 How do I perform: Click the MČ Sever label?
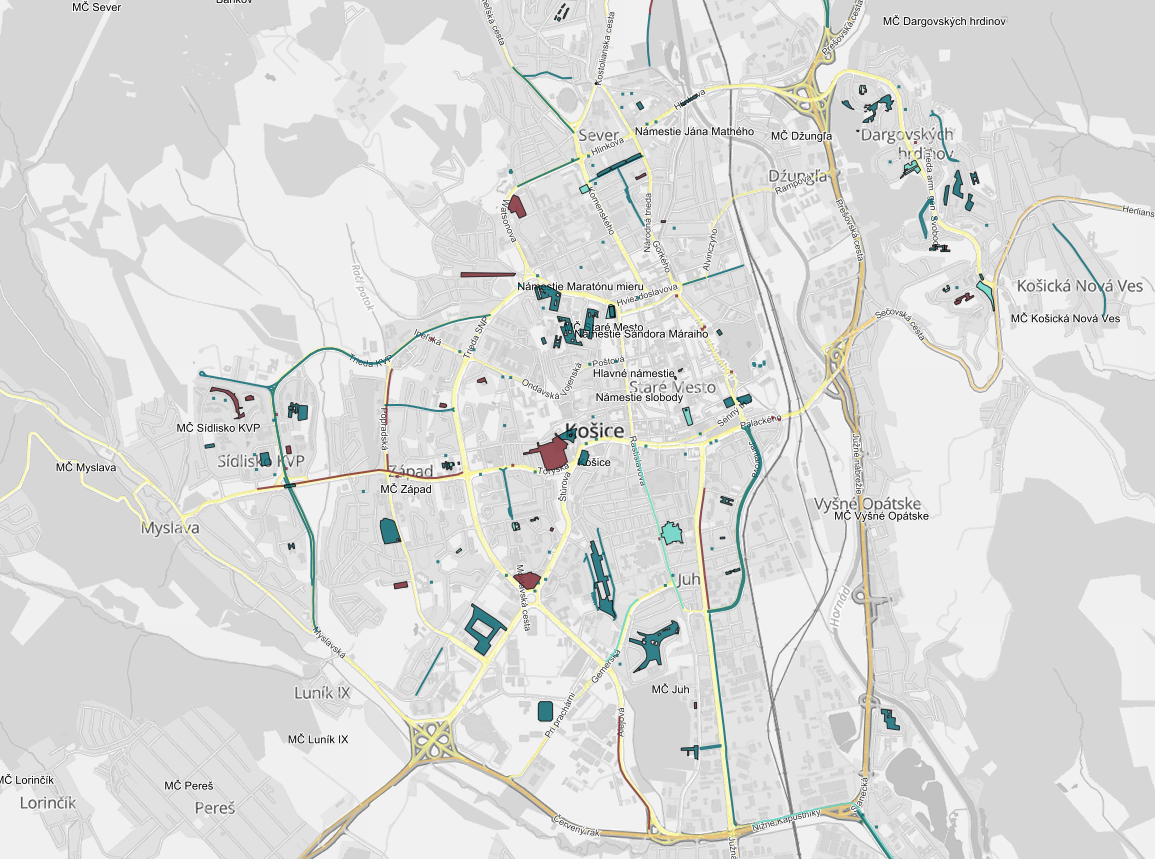pos(97,7)
